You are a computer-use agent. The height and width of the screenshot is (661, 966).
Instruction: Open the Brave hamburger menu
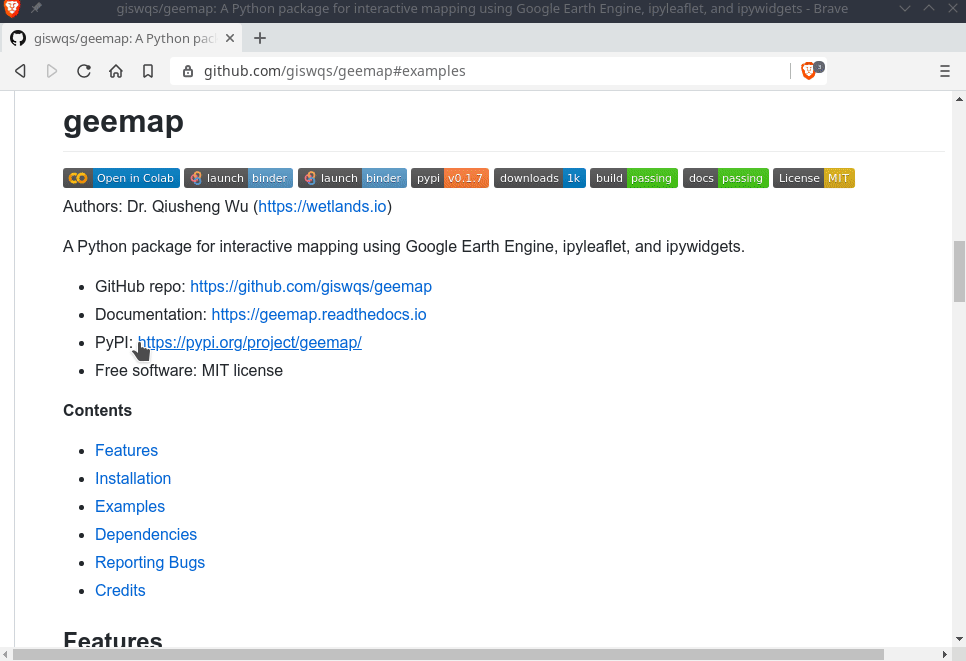pos(944,71)
